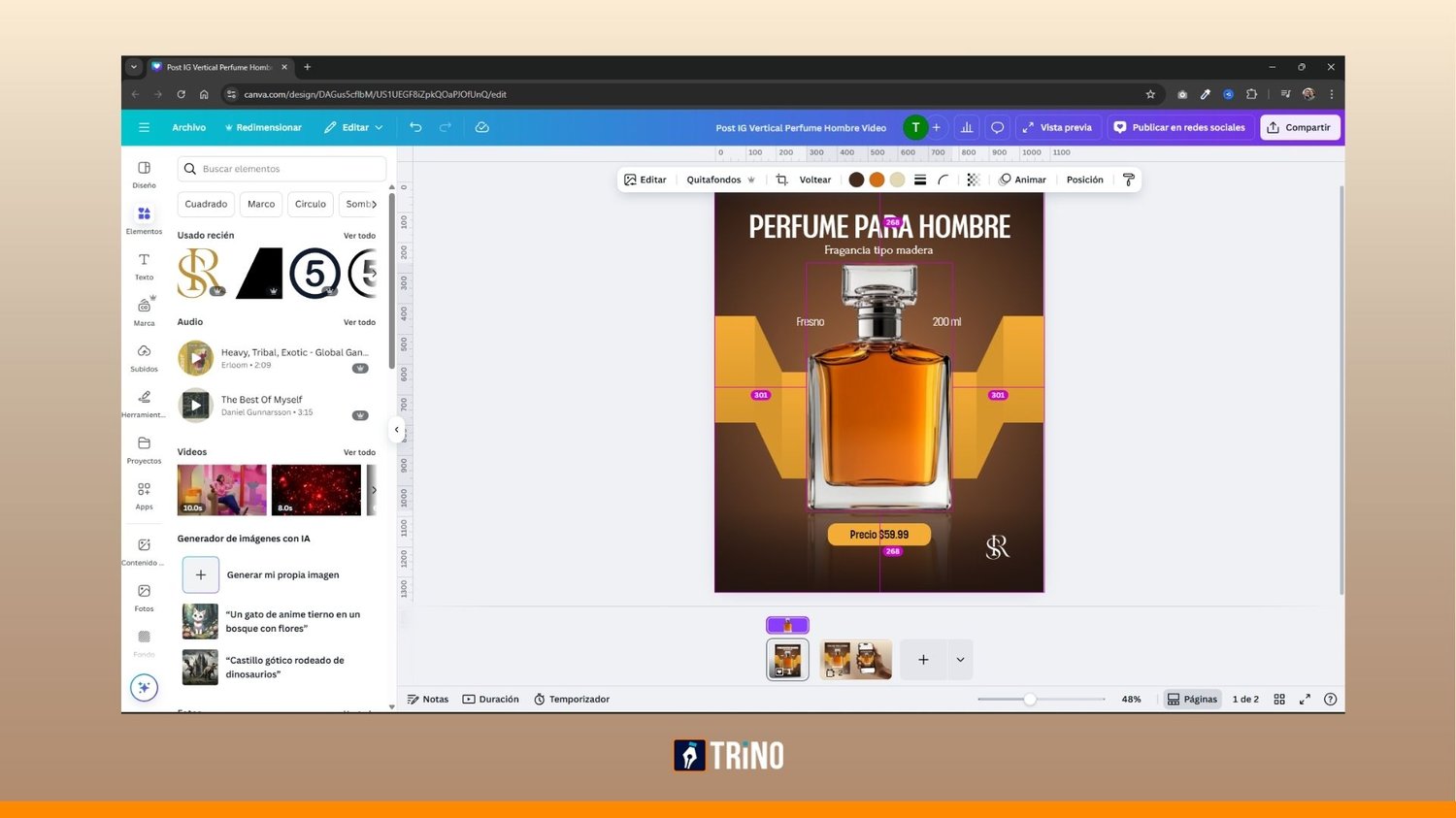1456x818 pixels.
Task: Show more filter chips after Sombra
Action: 375,204
